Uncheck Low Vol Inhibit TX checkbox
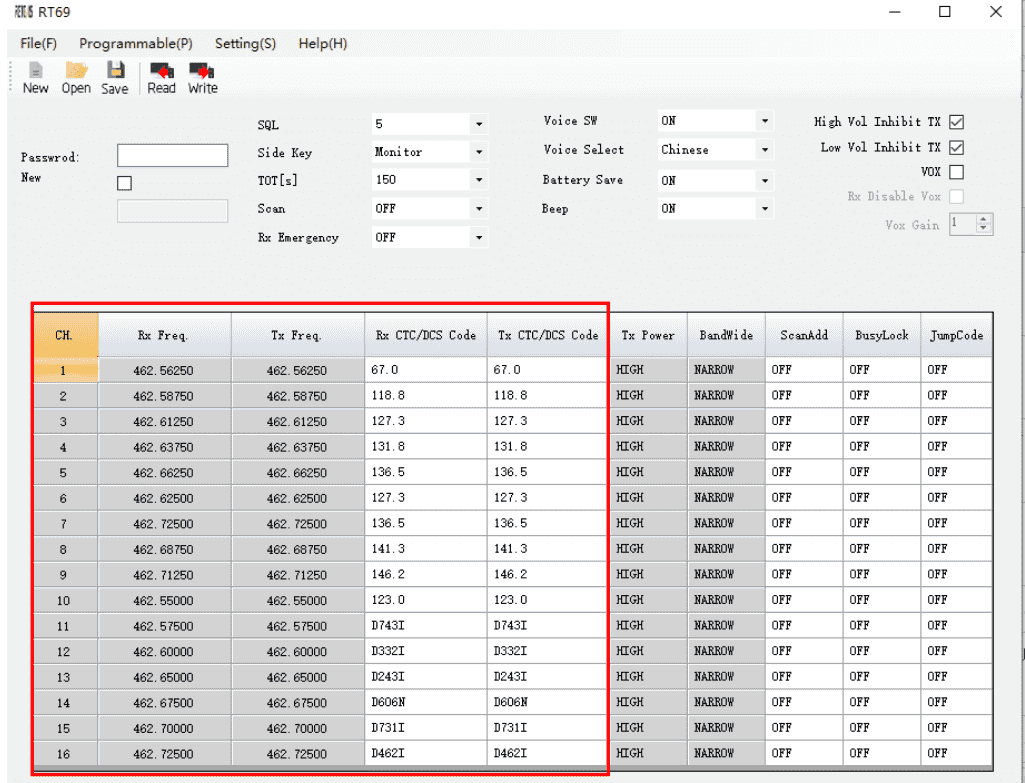 click(956, 148)
